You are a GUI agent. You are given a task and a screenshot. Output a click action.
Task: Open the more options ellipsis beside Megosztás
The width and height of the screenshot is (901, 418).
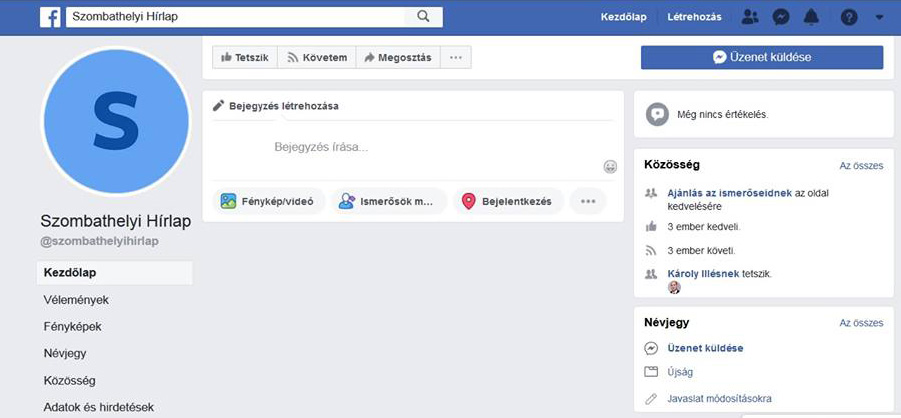click(456, 57)
